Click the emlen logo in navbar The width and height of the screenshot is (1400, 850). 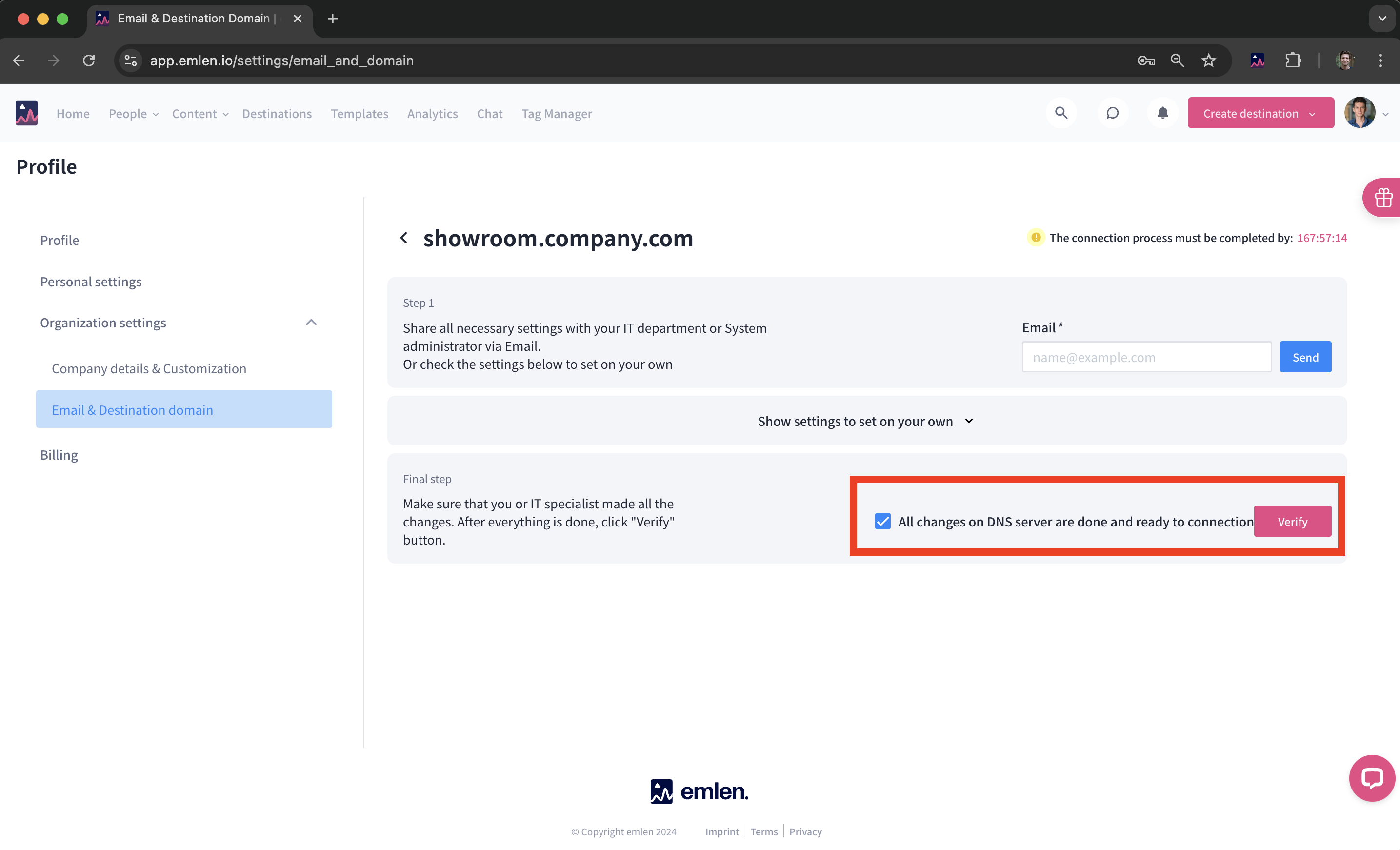point(26,113)
